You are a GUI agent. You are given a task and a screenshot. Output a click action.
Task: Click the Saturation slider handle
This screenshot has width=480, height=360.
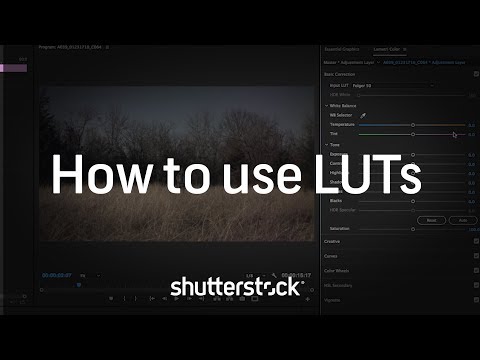tap(413, 229)
